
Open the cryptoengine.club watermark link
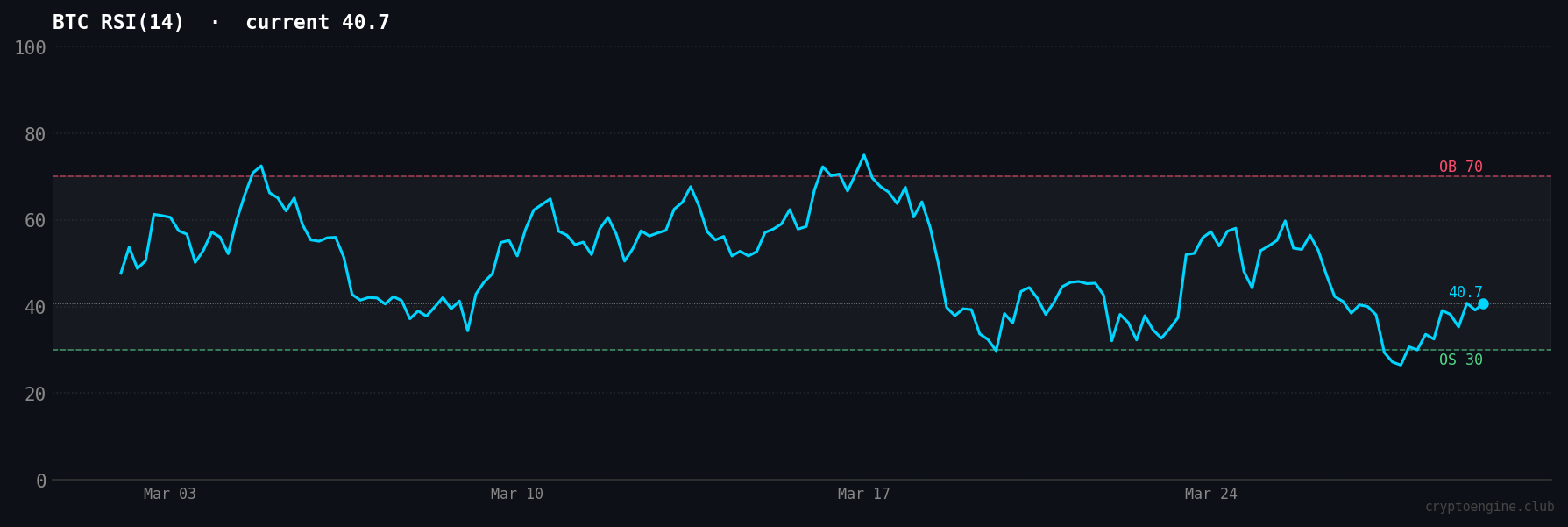click(1488, 507)
